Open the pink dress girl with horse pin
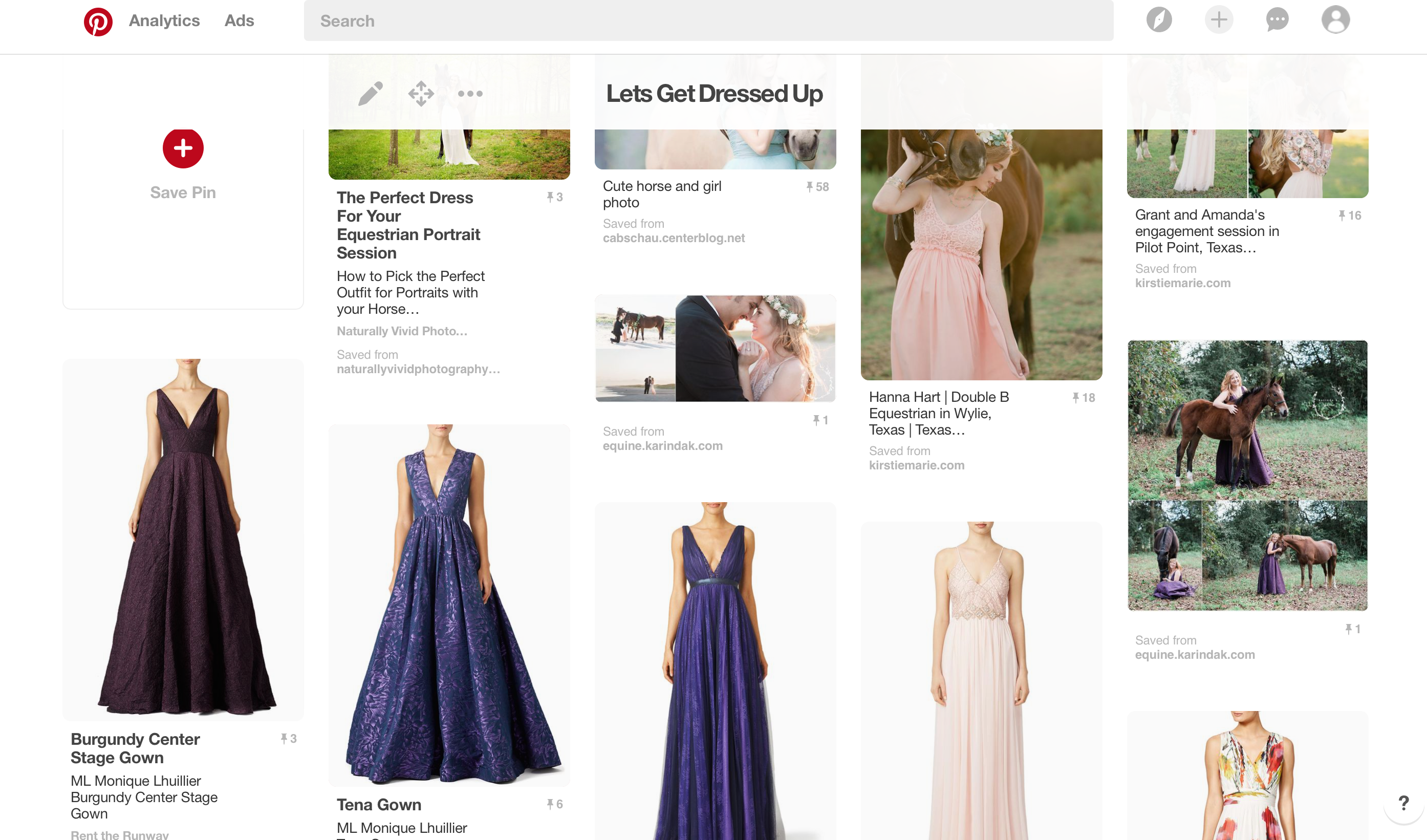Viewport: 1427px width, 840px height. pos(981,255)
